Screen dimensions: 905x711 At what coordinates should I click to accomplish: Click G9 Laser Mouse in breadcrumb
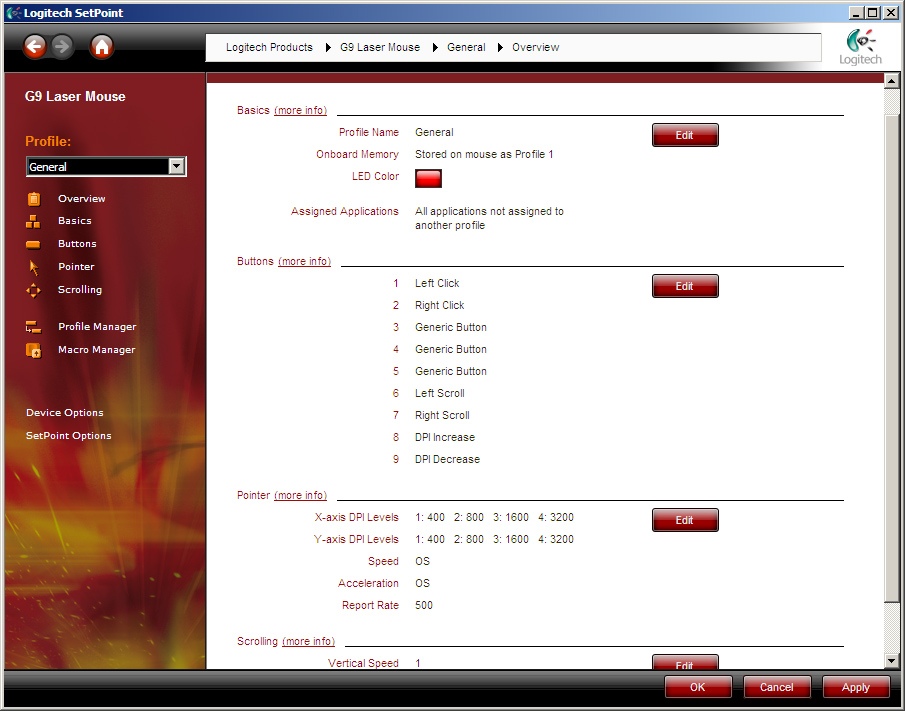[380, 47]
